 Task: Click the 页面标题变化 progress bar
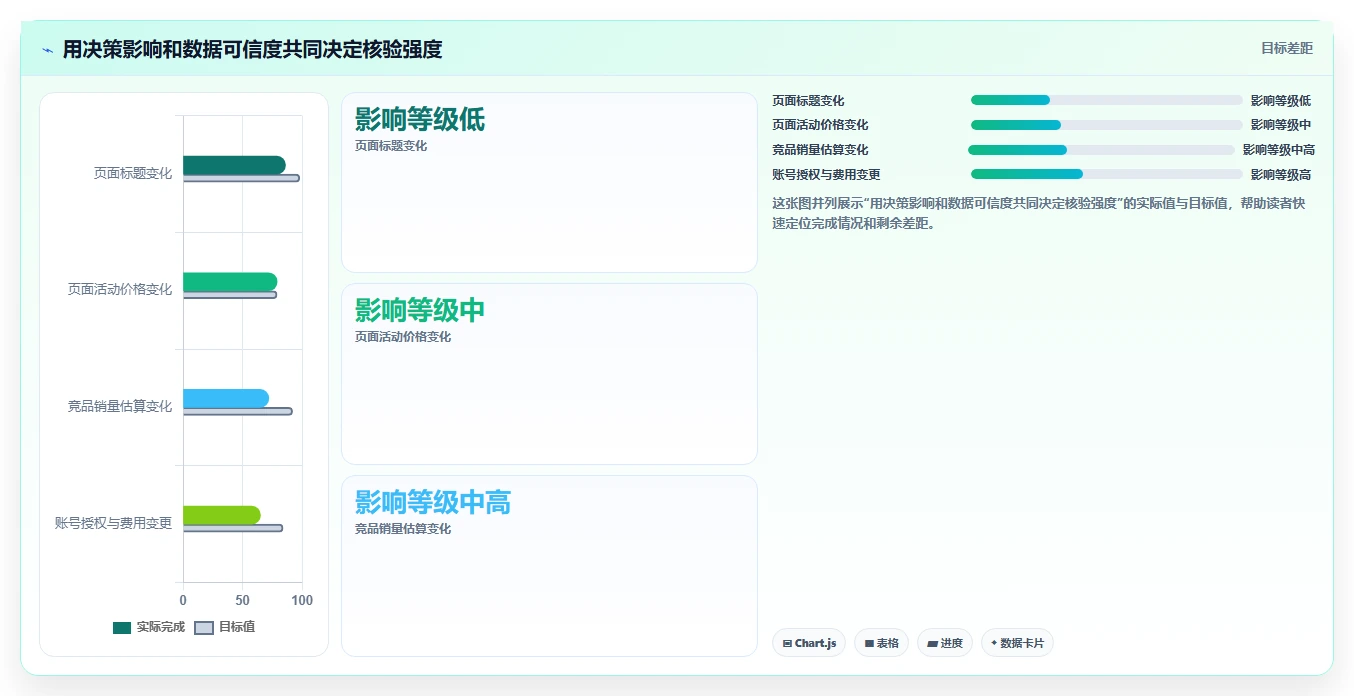pyautogui.click(x=1106, y=100)
